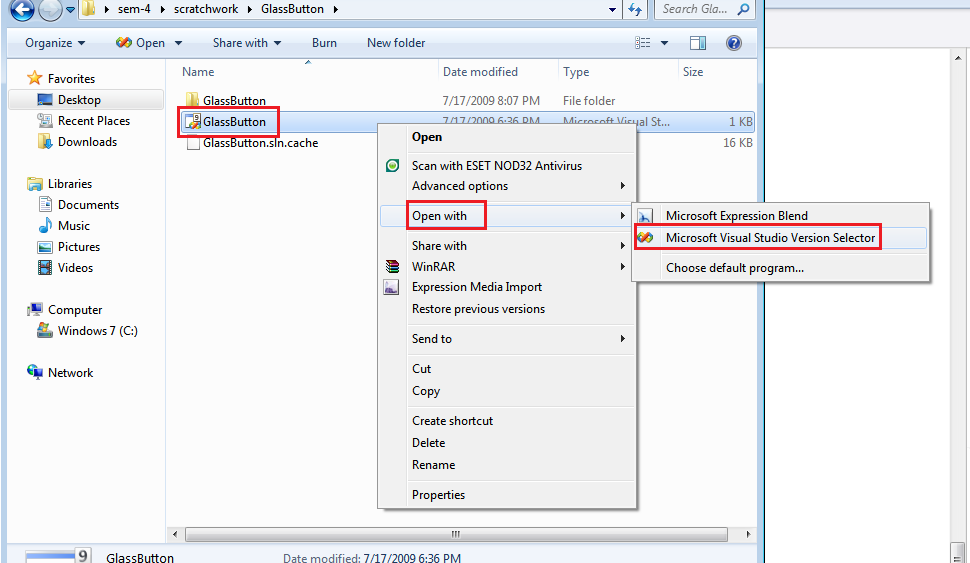Click the Back navigation arrow button

coord(22,10)
